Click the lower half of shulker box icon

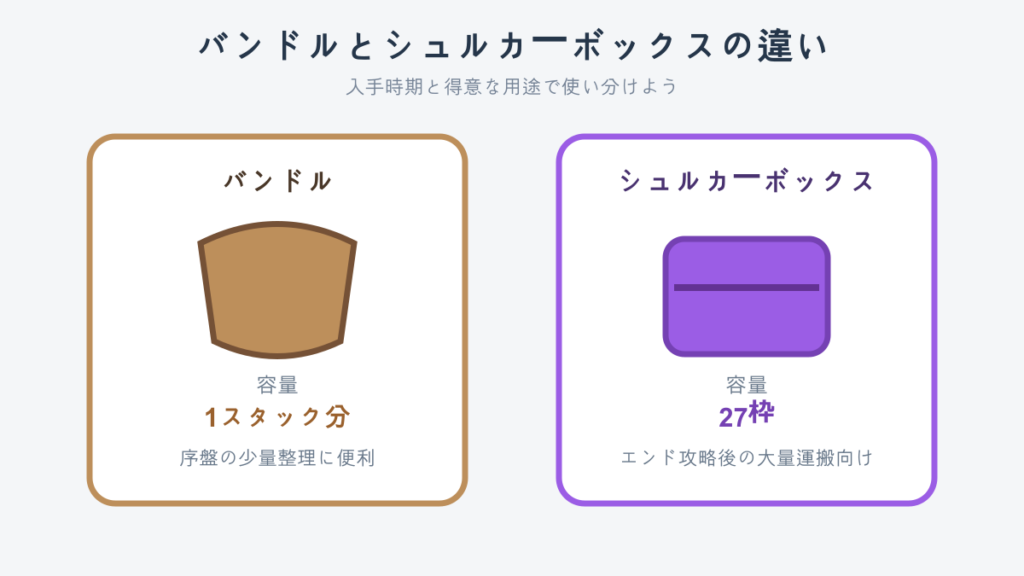746,321
